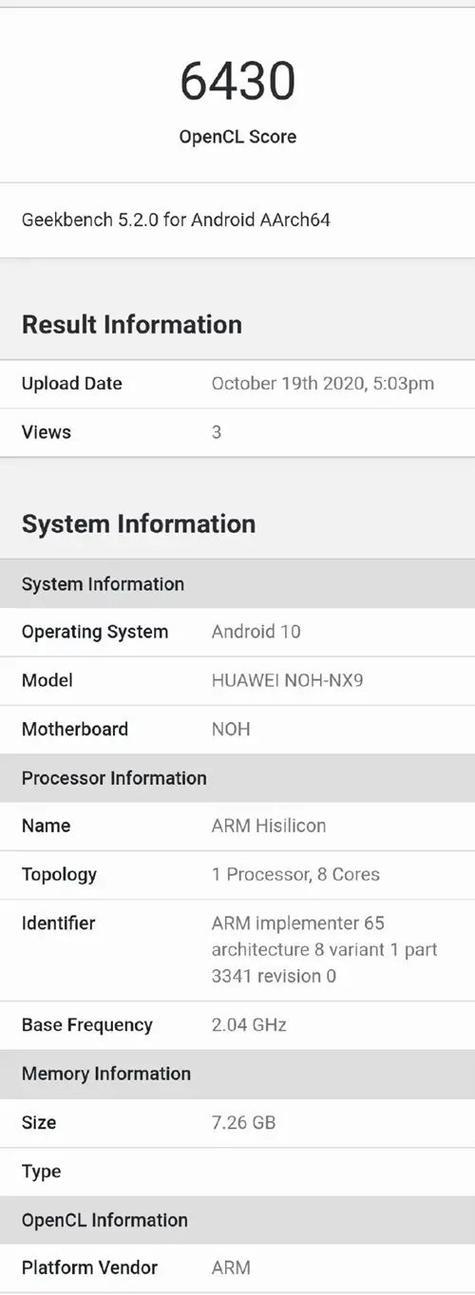
Task: Select the memory Size value 7.26 GB
Action: pyautogui.click(x=244, y=1122)
